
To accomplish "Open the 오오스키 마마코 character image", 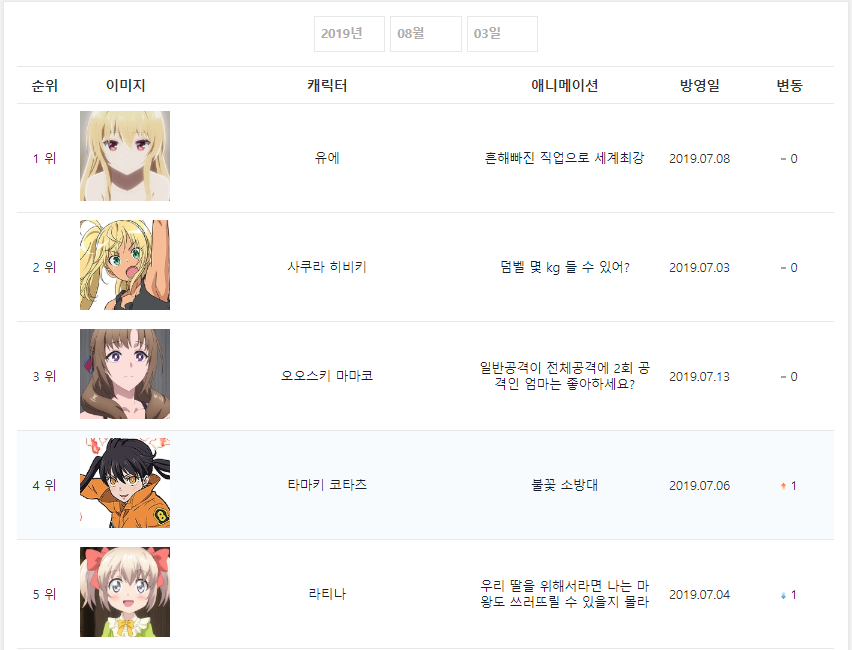I will click(125, 374).
